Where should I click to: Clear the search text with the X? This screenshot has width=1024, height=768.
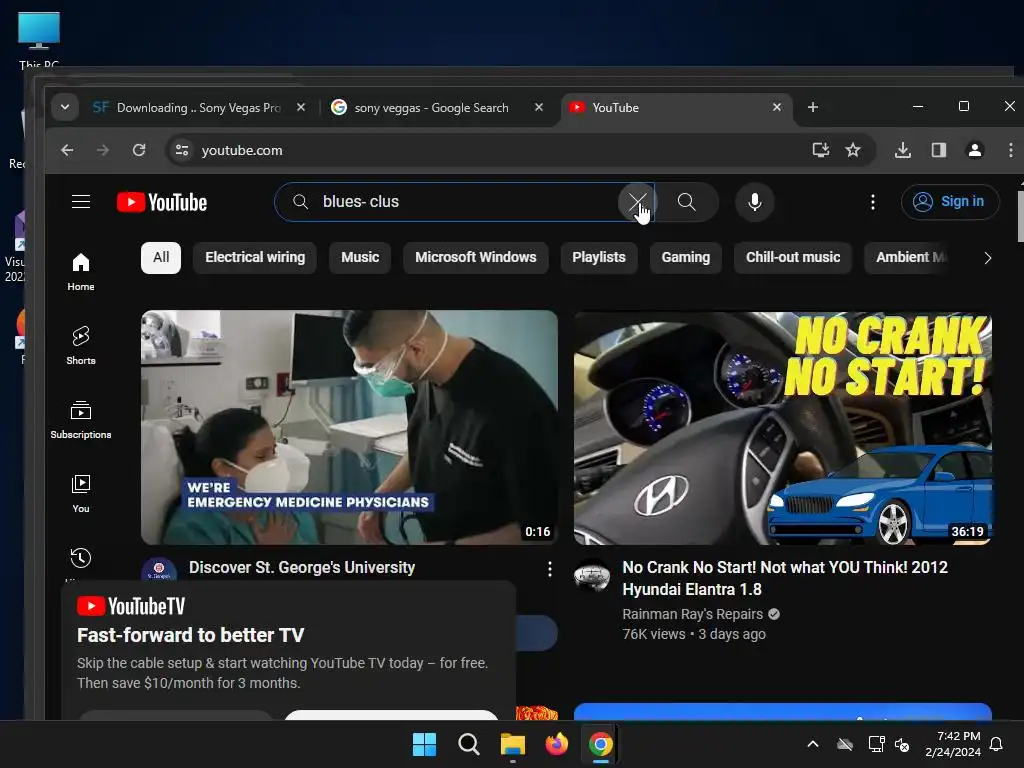pos(637,202)
